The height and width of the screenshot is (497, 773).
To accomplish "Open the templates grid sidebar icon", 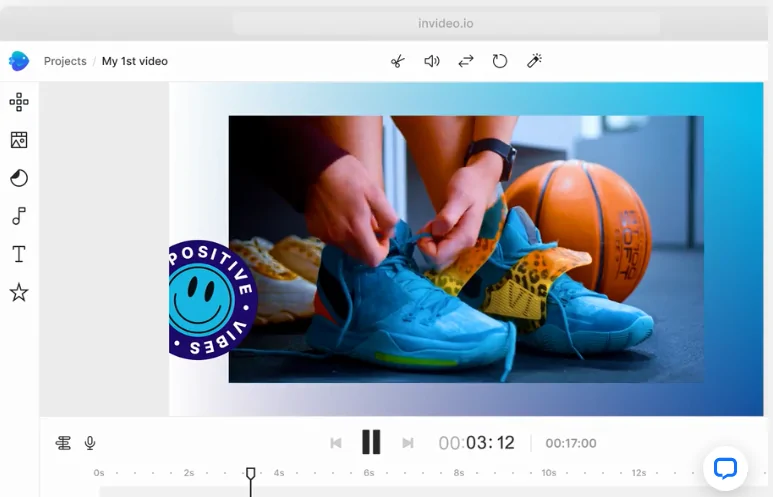I will pyautogui.click(x=19, y=102).
